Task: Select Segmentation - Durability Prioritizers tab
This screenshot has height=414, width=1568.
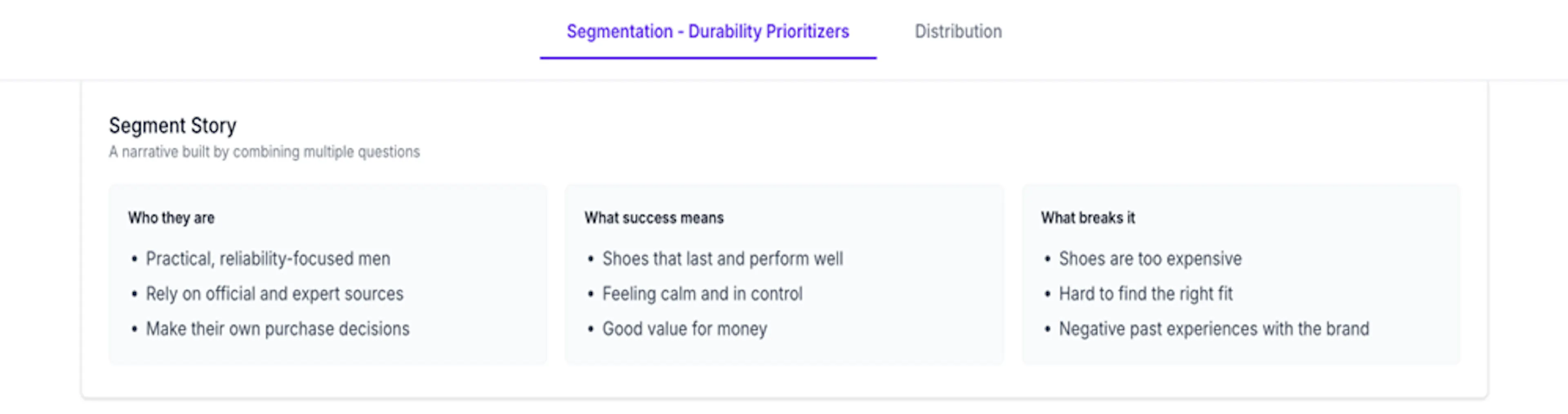Action: coord(707,31)
